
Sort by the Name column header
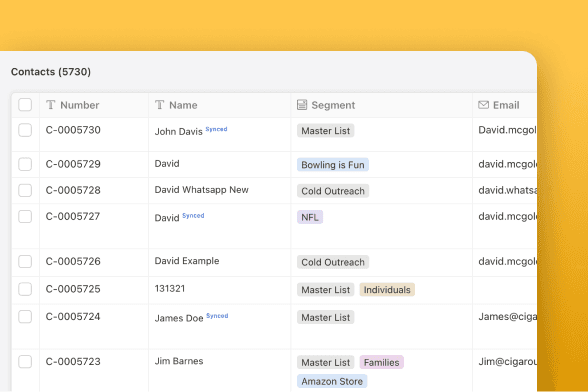[183, 105]
